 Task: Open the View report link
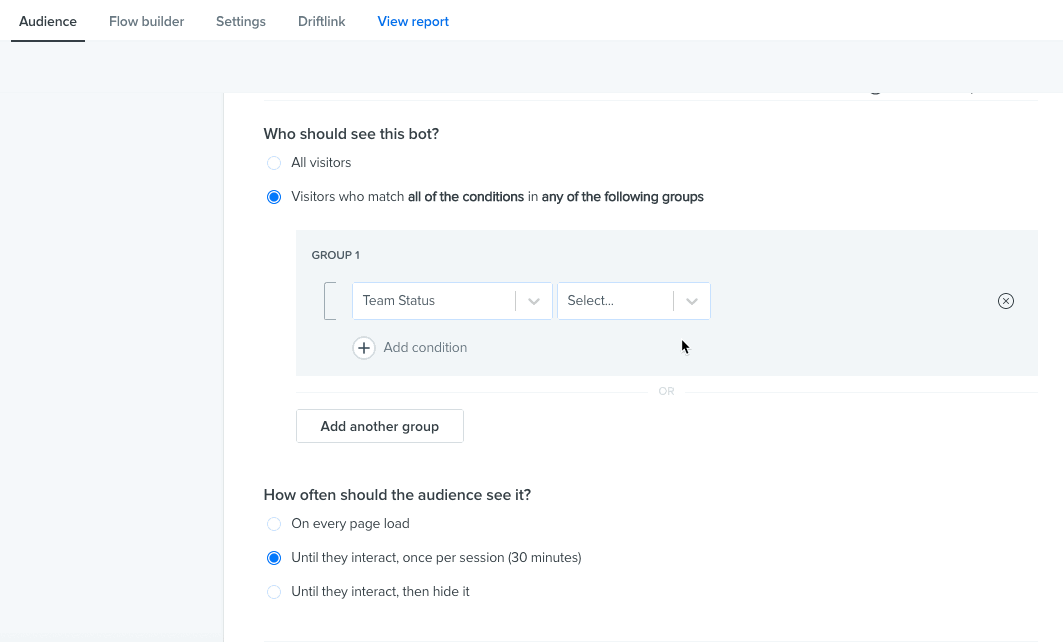413,22
